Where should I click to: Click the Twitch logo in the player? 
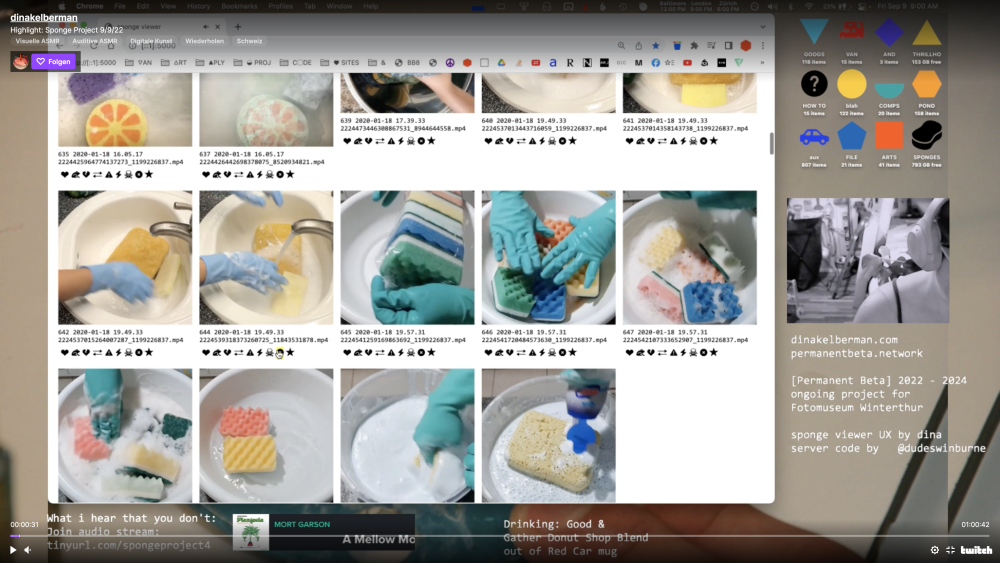976,550
